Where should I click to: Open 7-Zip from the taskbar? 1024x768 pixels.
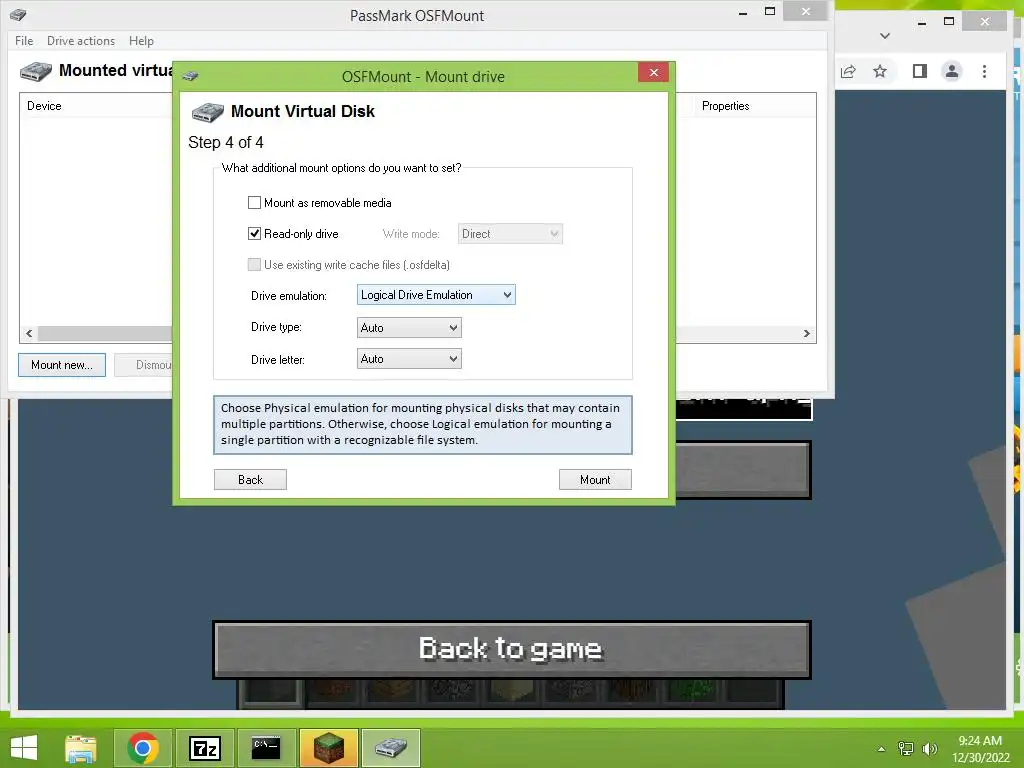[x=204, y=748]
